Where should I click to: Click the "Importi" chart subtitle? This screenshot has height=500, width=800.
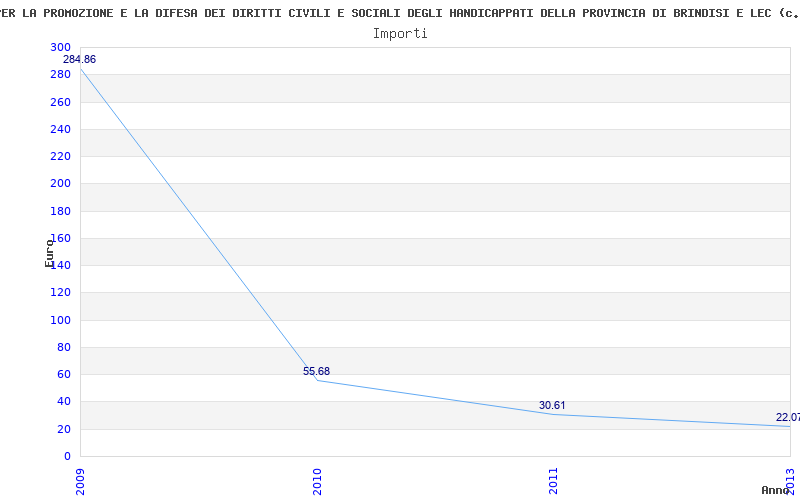coord(400,33)
